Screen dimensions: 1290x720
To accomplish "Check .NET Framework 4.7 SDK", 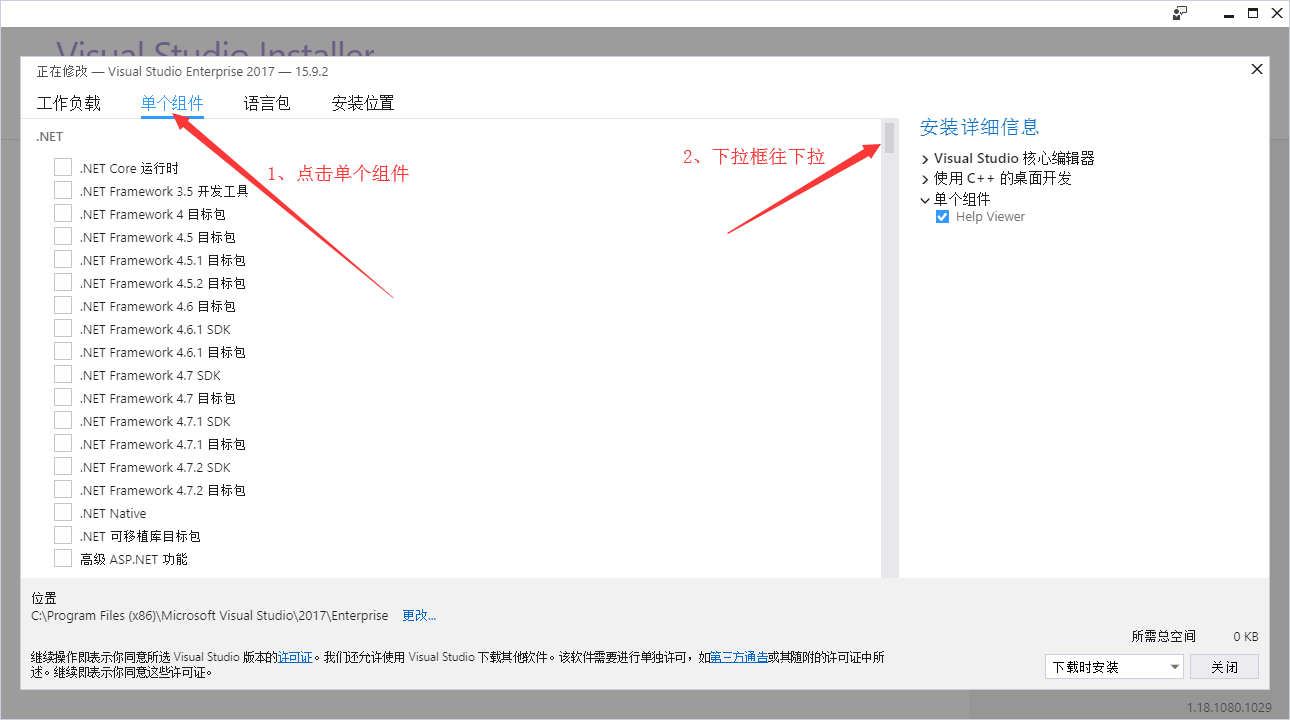I will point(63,375).
